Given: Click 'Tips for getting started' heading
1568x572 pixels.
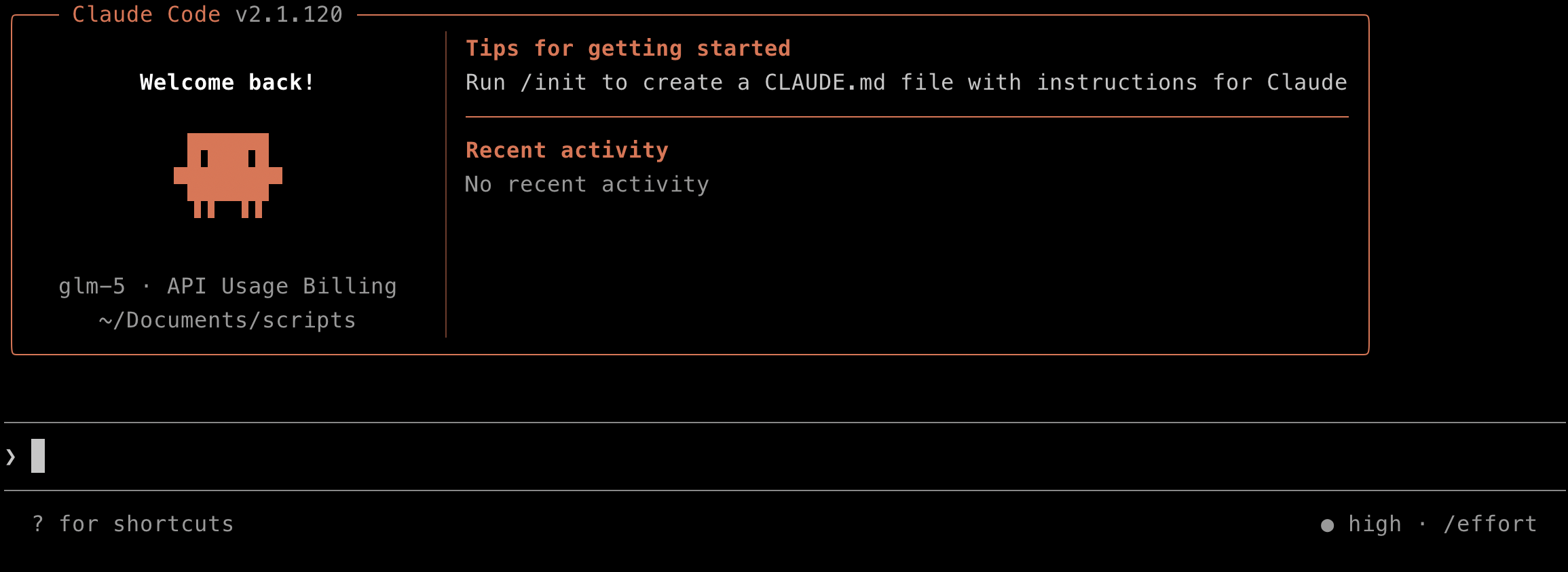Looking at the screenshot, I should [x=628, y=48].
